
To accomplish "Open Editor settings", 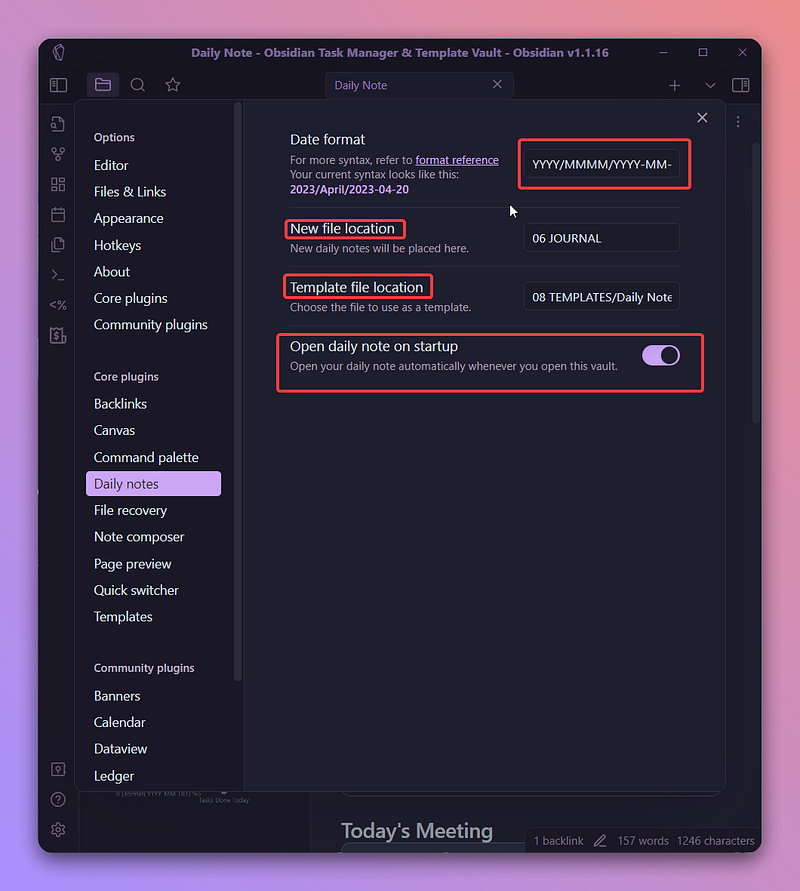I will (x=111, y=165).
